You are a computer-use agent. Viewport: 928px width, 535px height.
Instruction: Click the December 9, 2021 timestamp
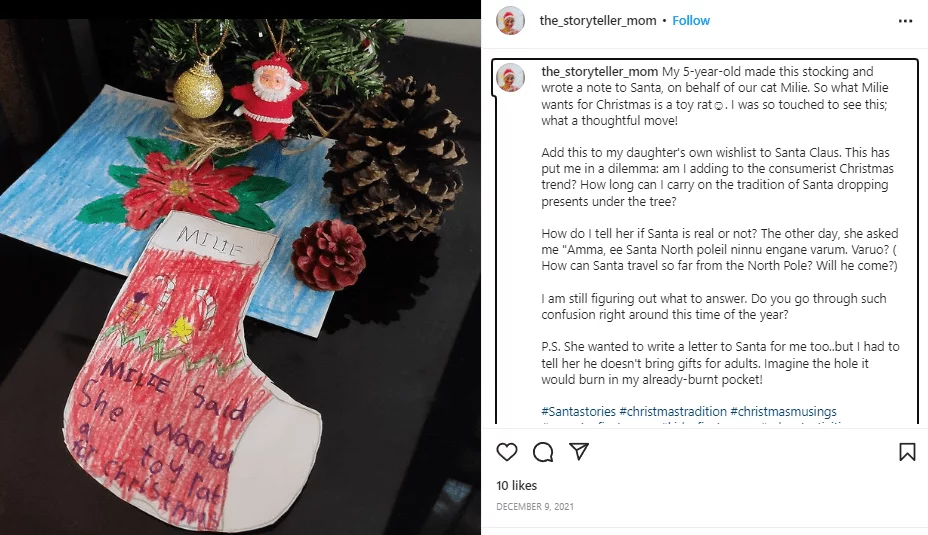(x=535, y=507)
